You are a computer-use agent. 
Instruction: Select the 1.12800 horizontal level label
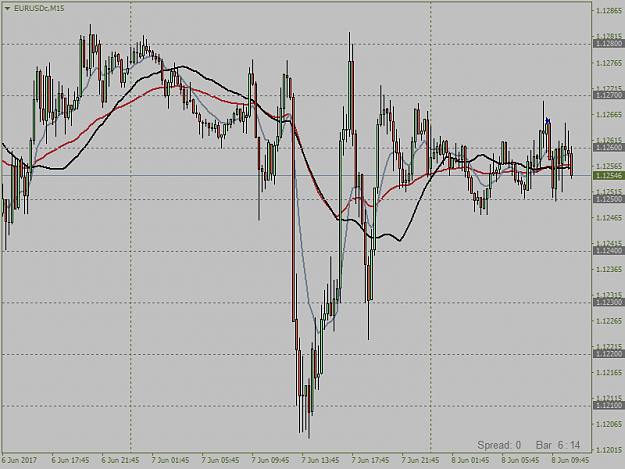[609, 43]
